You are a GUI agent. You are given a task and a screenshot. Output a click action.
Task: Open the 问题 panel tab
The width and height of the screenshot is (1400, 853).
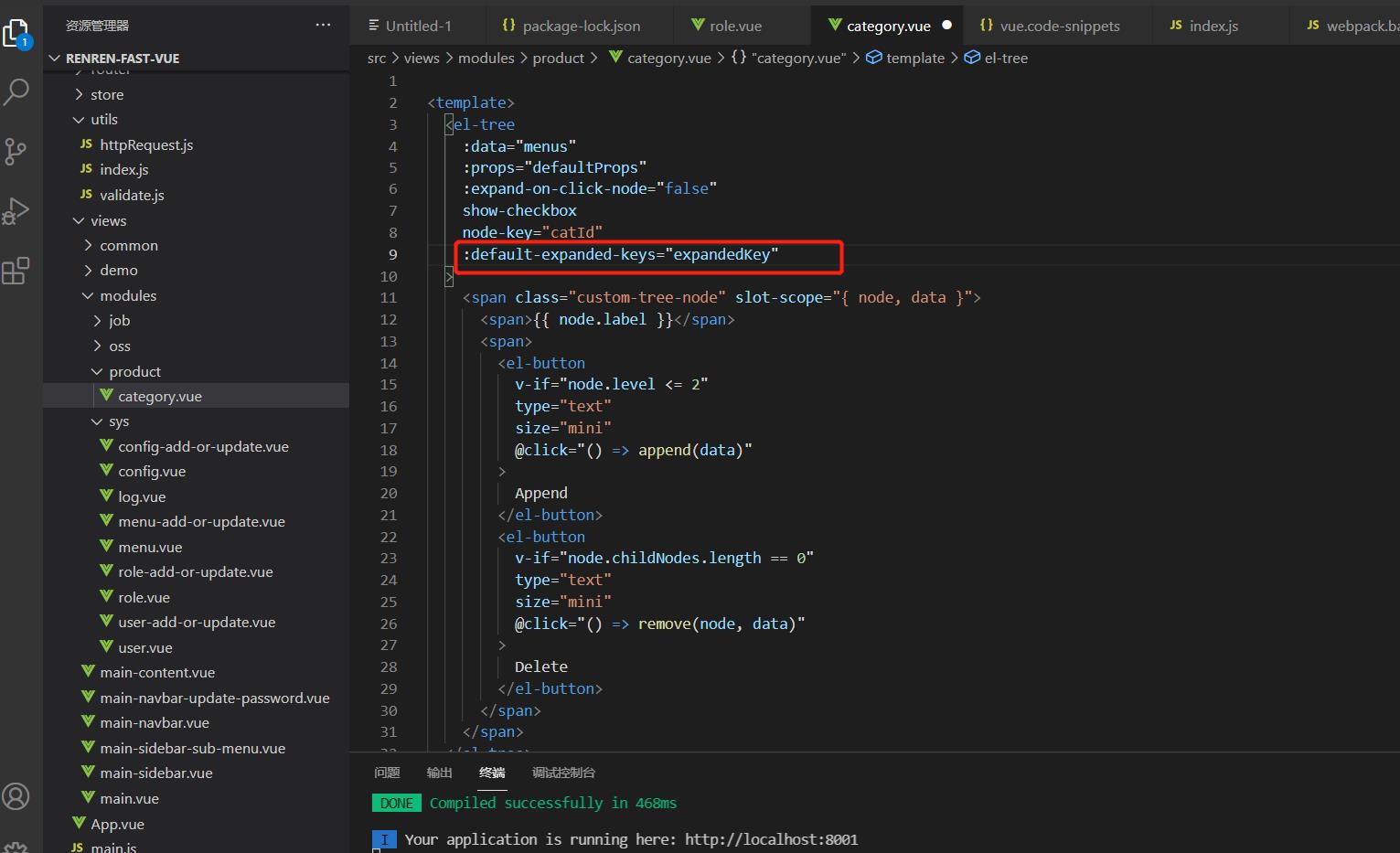387,773
